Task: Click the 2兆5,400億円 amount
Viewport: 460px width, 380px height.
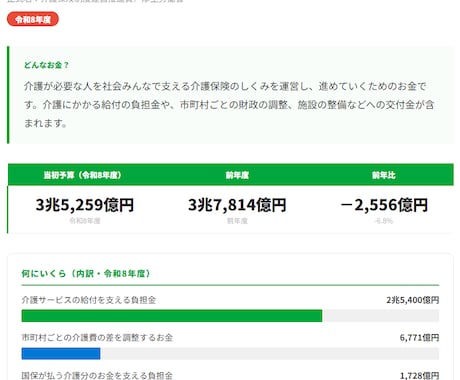Action: (413, 300)
